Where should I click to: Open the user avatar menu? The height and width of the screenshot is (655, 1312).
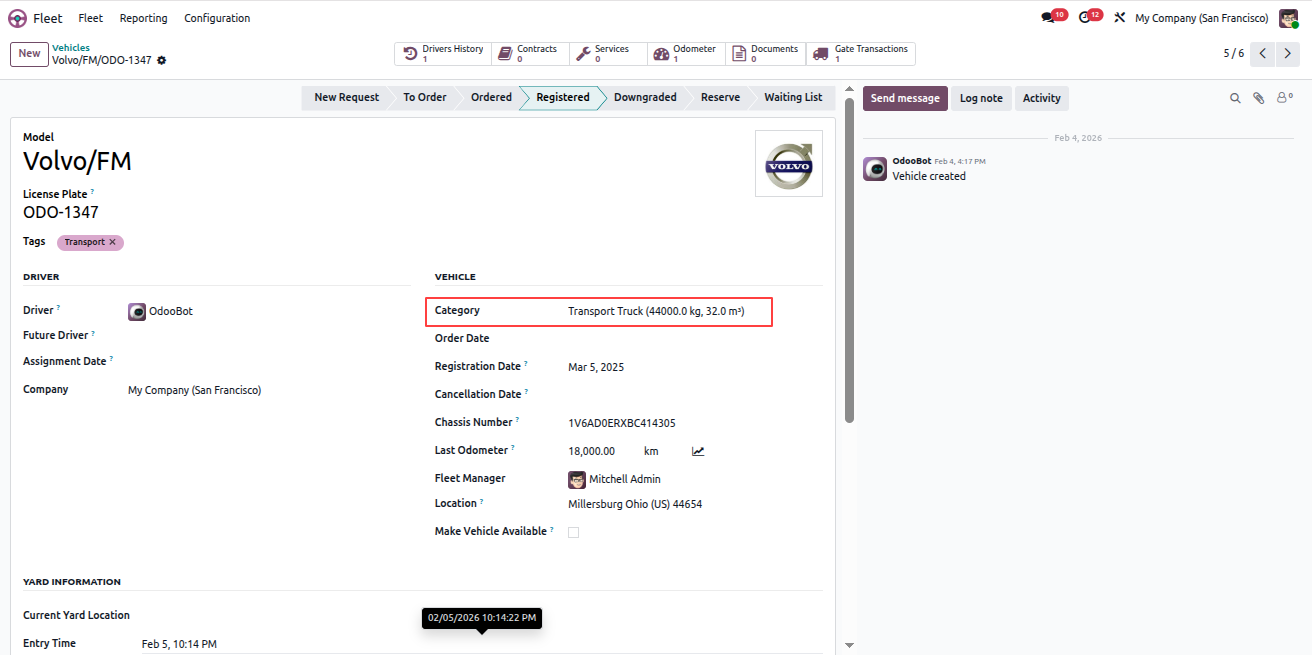[1288, 18]
